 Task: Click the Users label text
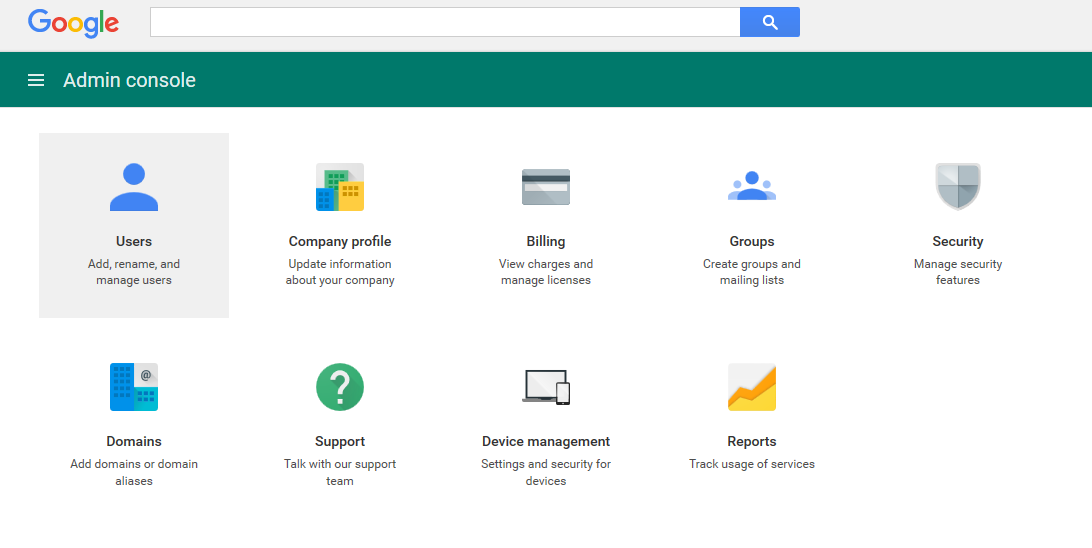coord(134,241)
